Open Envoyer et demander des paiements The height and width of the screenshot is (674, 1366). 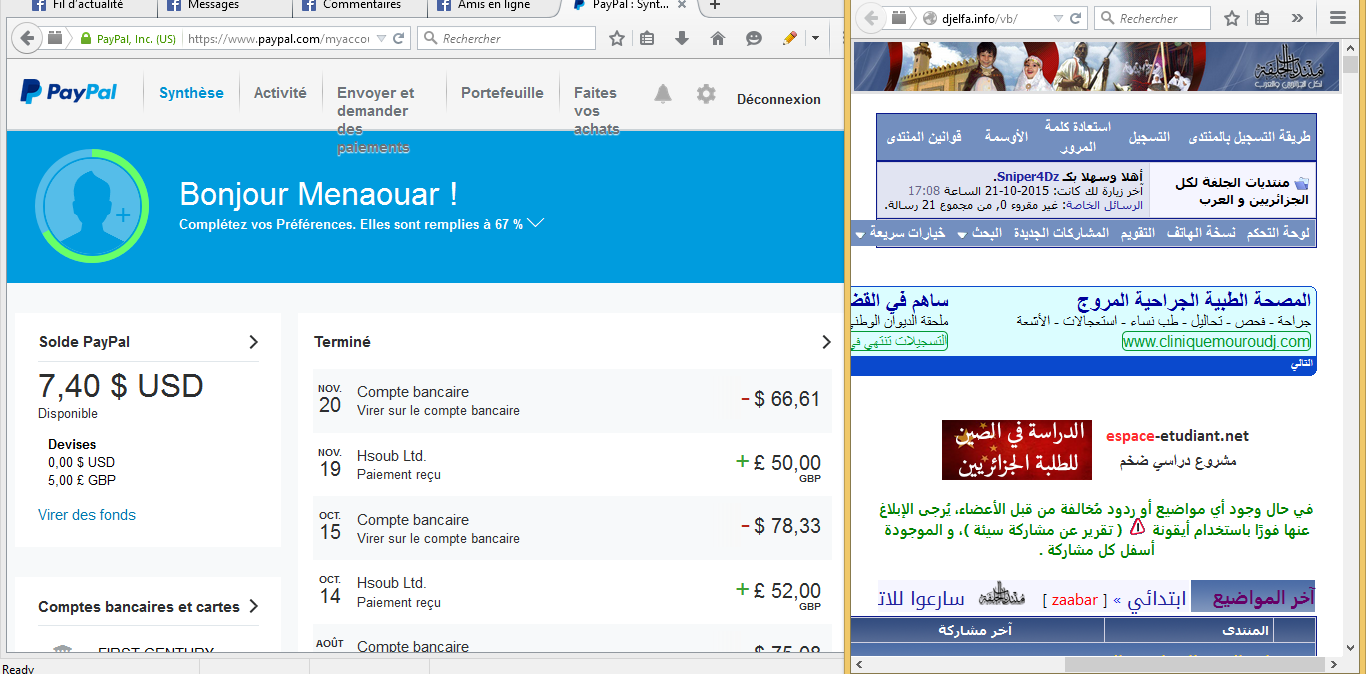pos(375,120)
